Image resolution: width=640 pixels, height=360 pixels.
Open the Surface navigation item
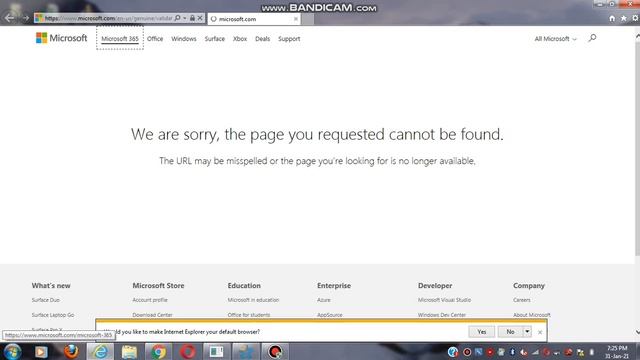(215, 39)
